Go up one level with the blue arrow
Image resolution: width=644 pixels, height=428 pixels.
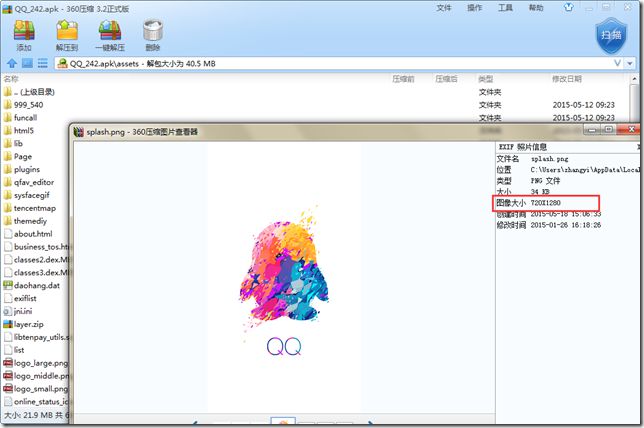[x=12, y=63]
